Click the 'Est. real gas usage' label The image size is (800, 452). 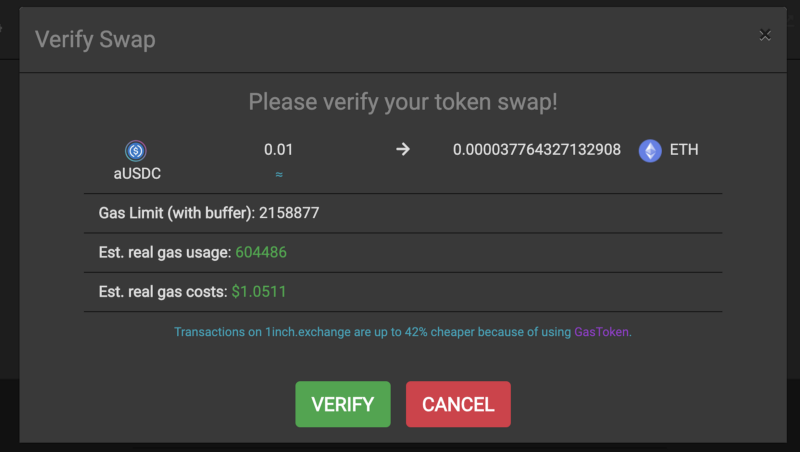click(164, 253)
